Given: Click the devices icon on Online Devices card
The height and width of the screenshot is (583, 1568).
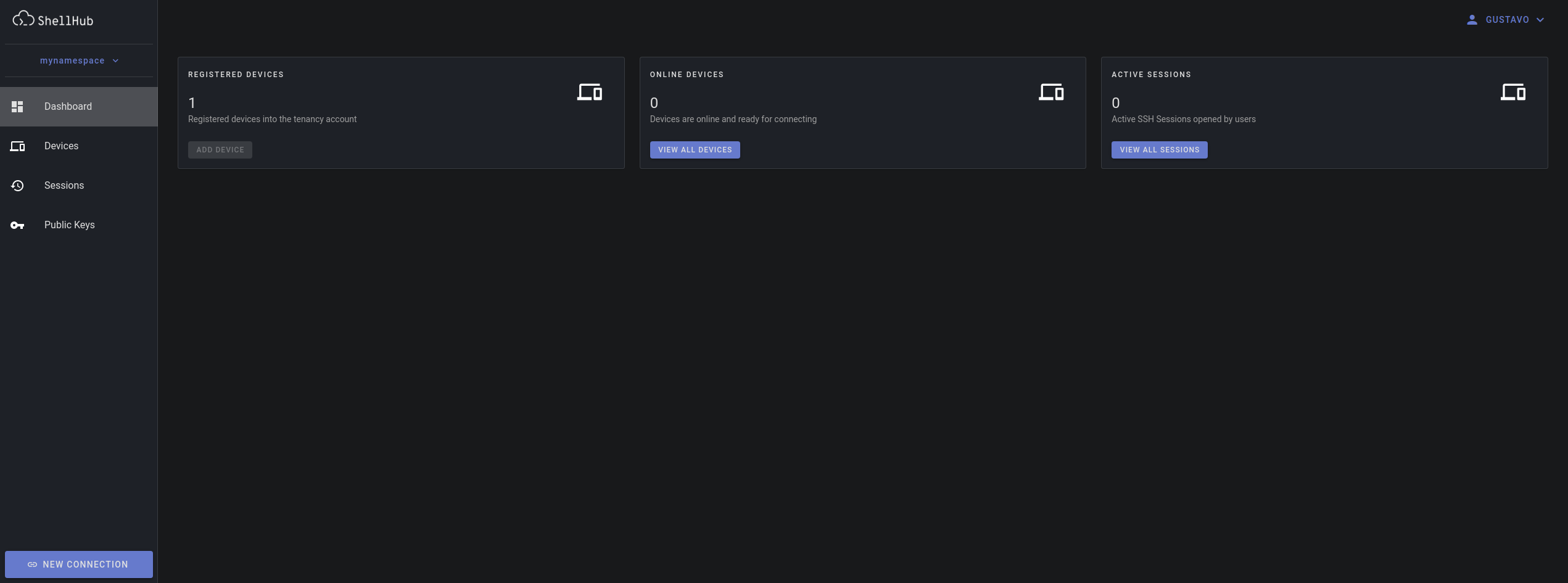Looking at the screenshot, I should tap(1051, 92).
